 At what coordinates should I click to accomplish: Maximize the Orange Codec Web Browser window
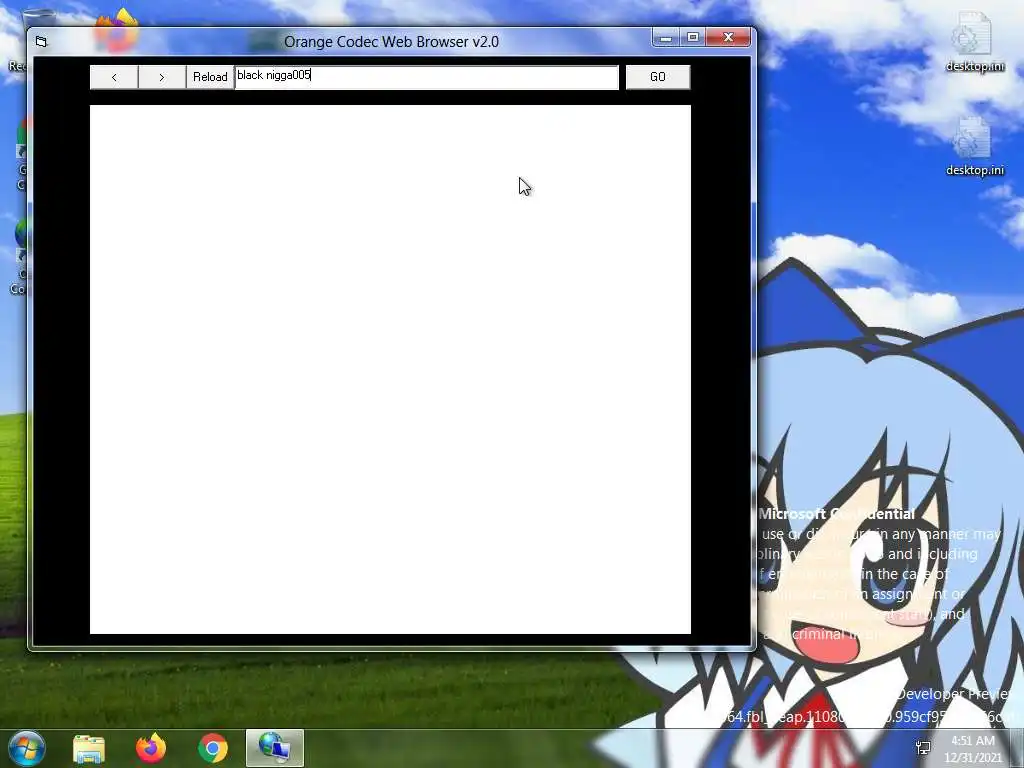click(693, 38)
